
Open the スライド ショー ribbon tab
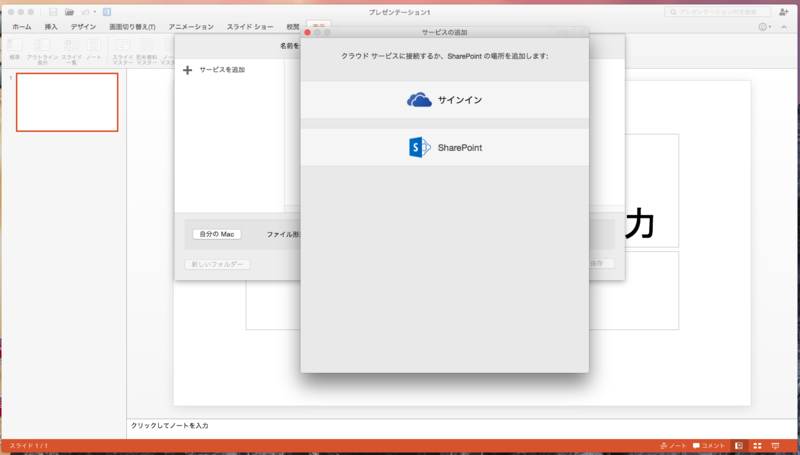[x=250, y=27]
